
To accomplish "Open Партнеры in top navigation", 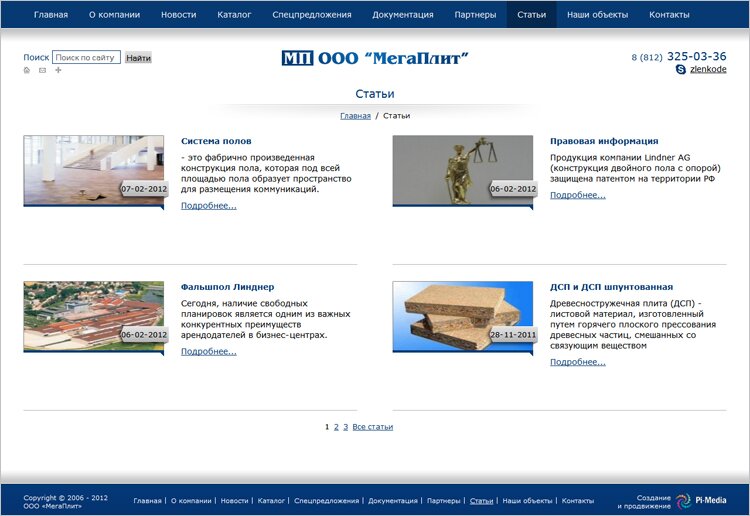I will [x=475, y=15].
